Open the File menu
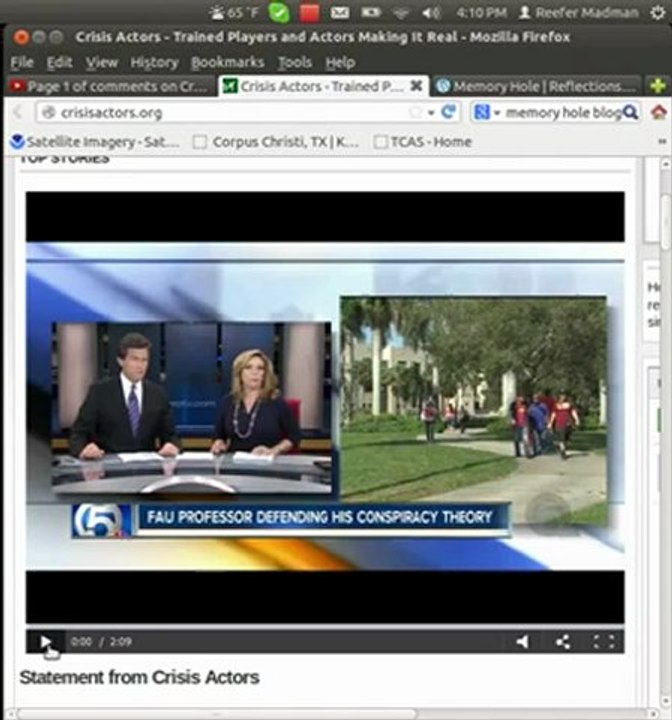The image size is (672, 720). [x=22, y=62]
